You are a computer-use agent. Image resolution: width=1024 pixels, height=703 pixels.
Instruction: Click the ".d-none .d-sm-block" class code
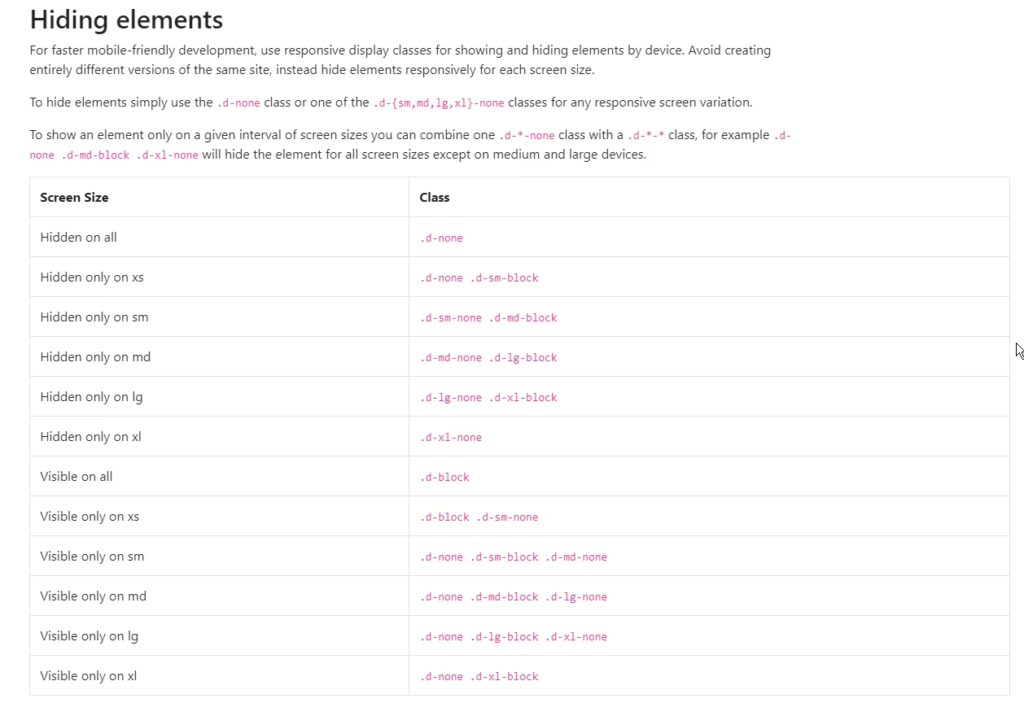coord(478,278)
